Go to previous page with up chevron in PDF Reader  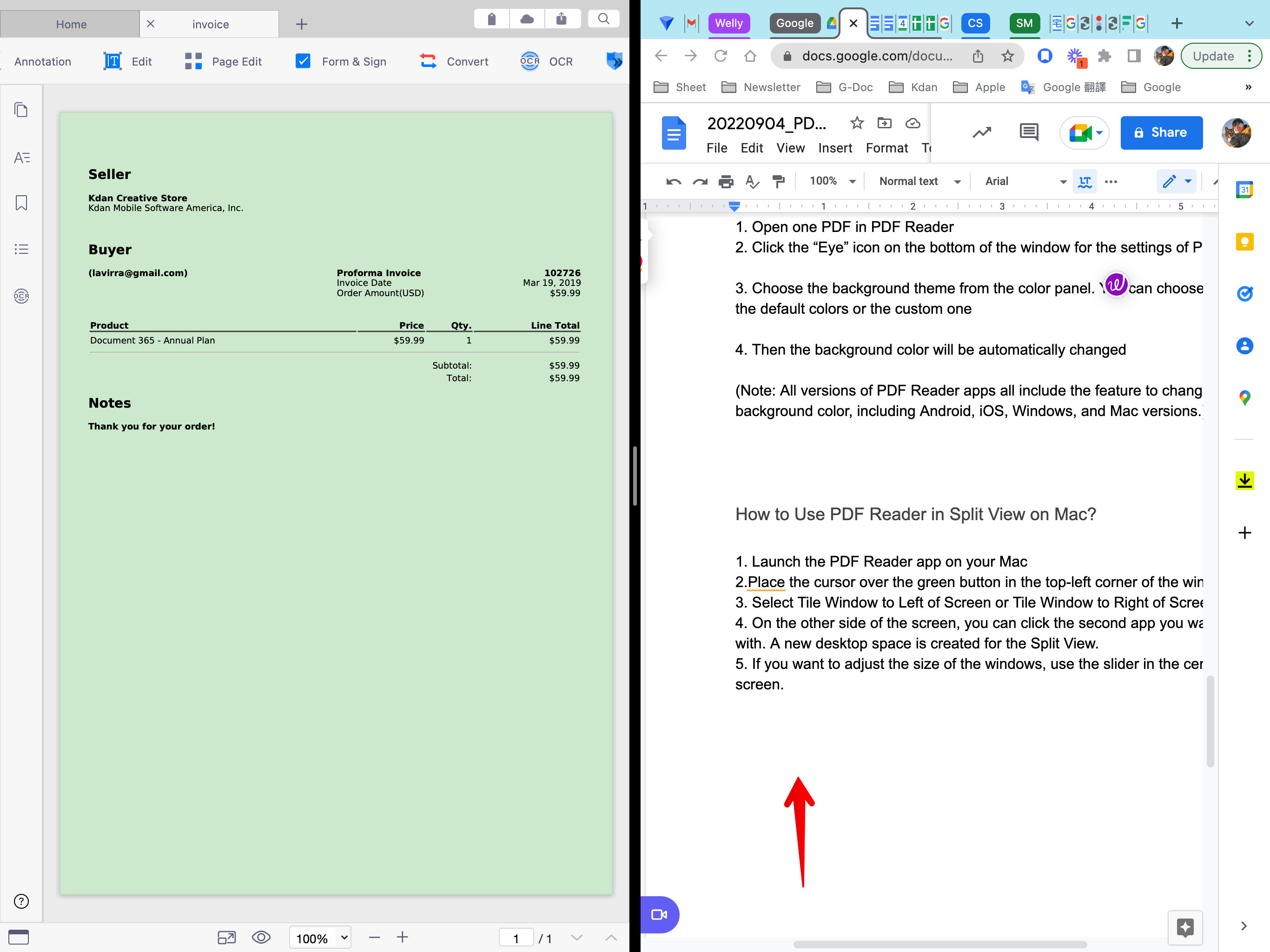click(x=611, y=938)
